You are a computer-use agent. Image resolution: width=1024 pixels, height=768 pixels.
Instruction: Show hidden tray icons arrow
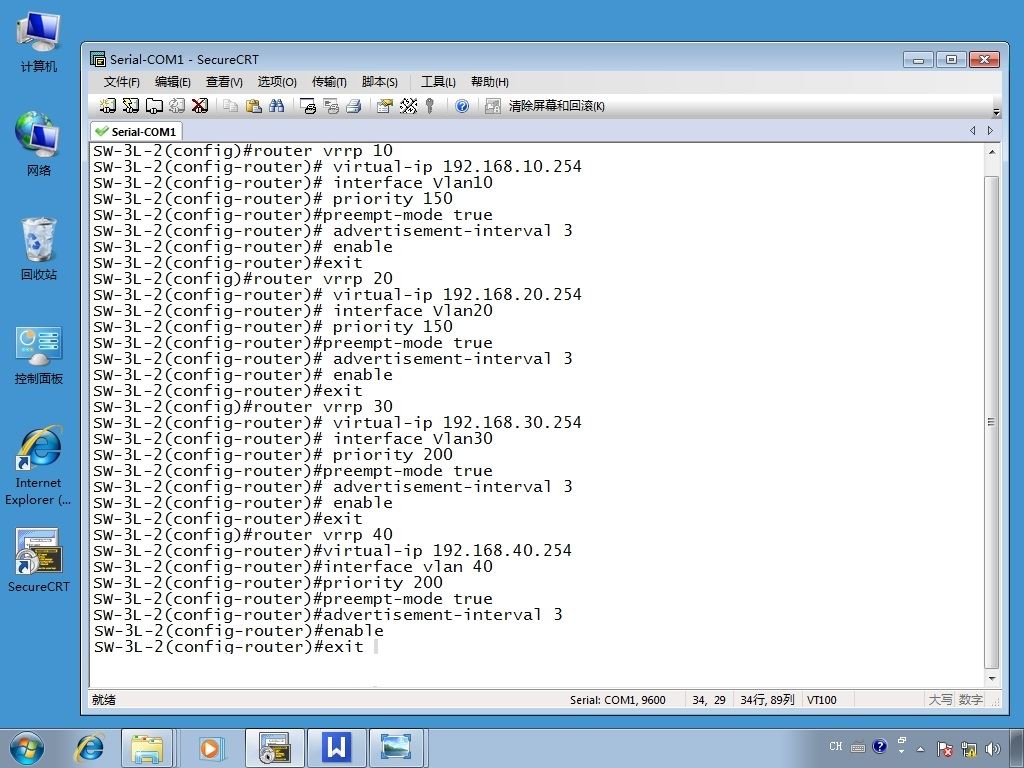click(x=921, y=749)
